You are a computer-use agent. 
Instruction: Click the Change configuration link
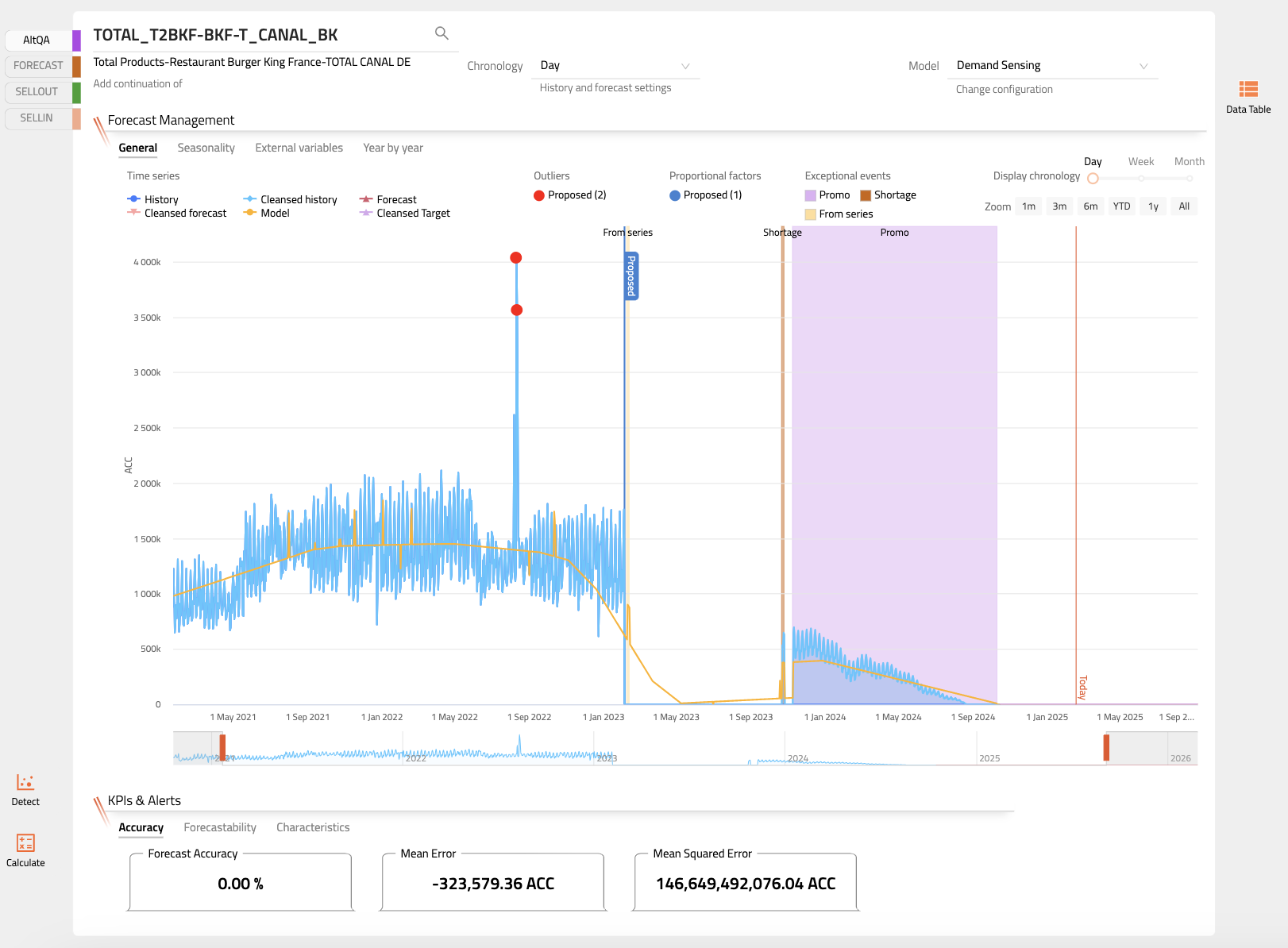(x=1004, y=90)
